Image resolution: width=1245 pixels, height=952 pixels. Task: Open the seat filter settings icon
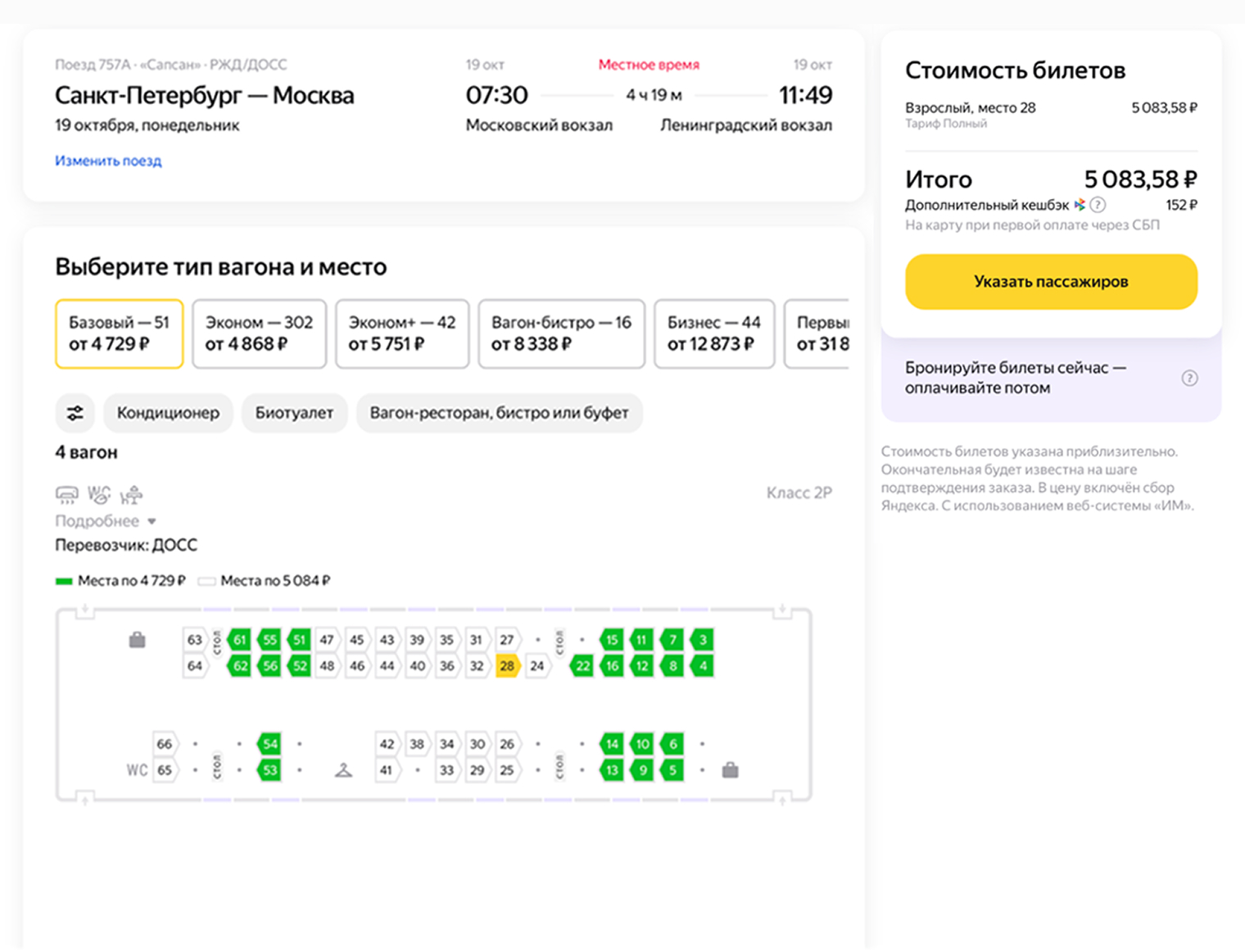coord(75,413)
